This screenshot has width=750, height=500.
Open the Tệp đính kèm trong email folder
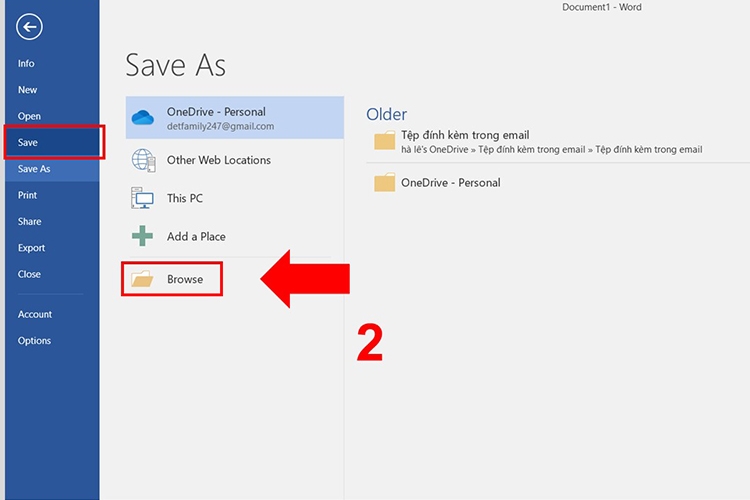click(557, 142)
